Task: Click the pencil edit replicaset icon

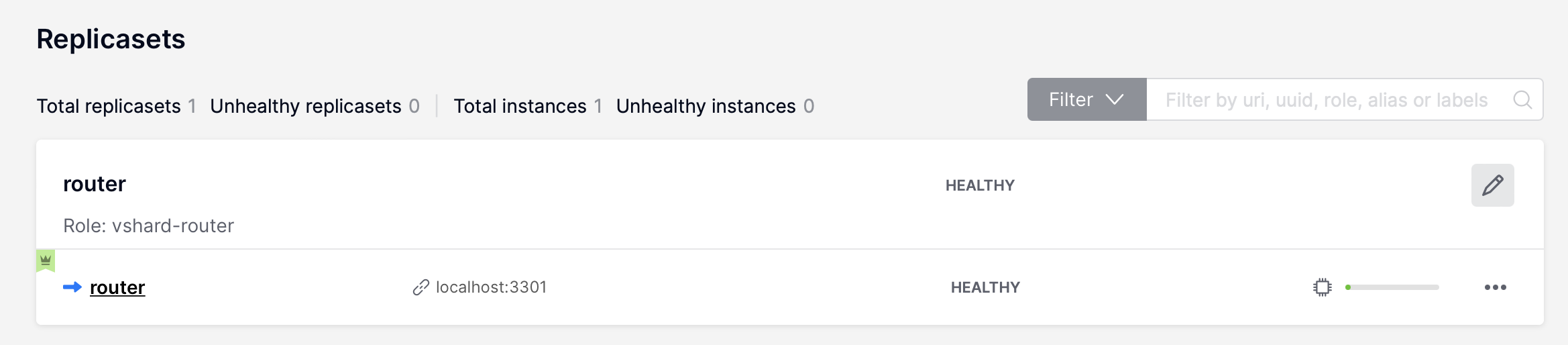Action: tap(1492, 185)
